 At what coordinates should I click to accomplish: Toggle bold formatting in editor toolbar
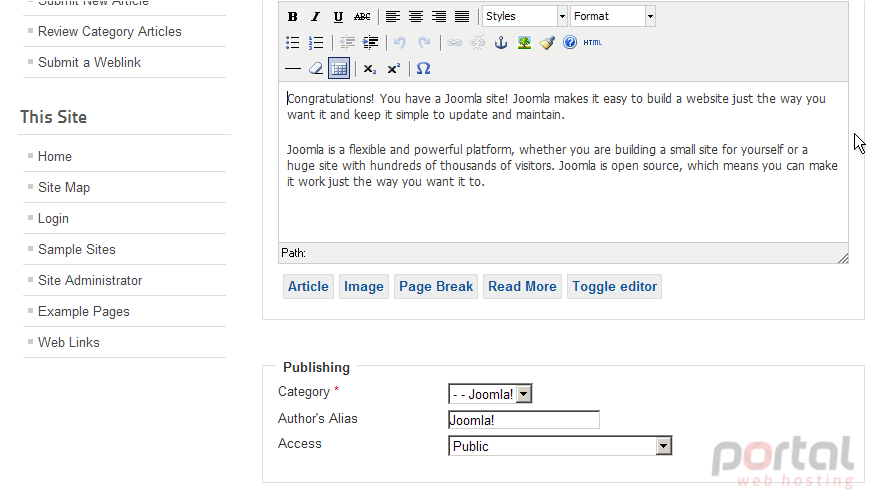[293, 16]
